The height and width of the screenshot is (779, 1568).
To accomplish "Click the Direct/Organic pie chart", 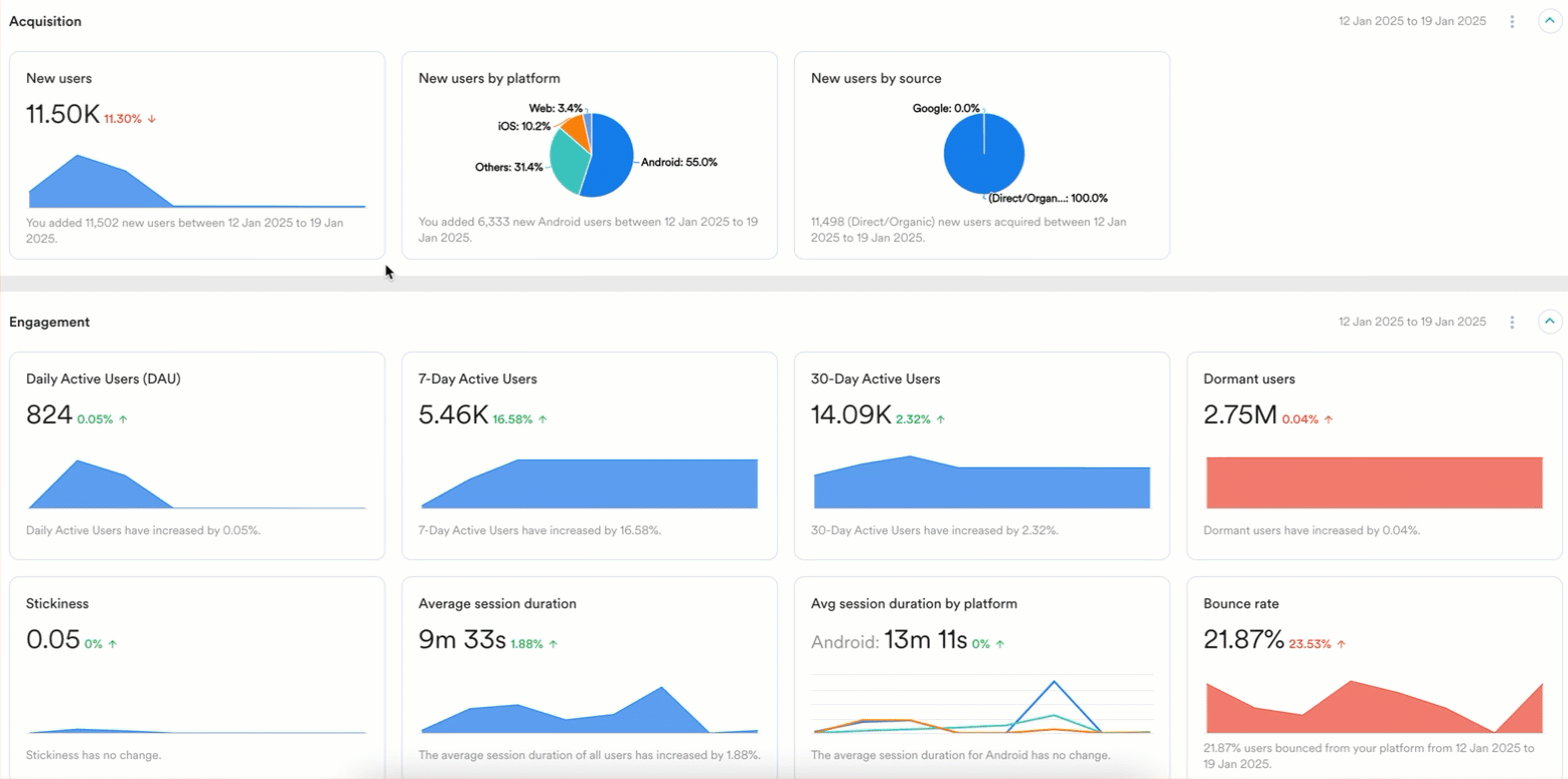I will point(984,154).
